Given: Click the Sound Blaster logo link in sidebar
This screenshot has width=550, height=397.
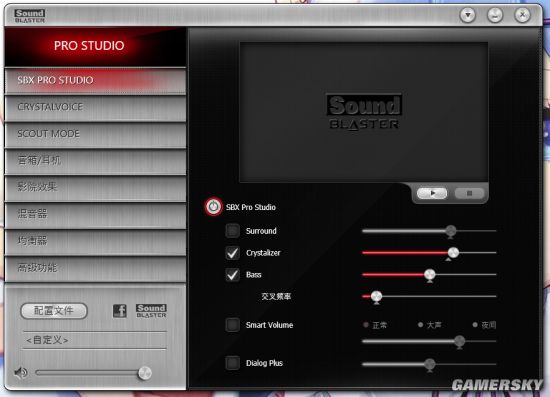Looking at the screenshot, I should [x=151, y=311].
